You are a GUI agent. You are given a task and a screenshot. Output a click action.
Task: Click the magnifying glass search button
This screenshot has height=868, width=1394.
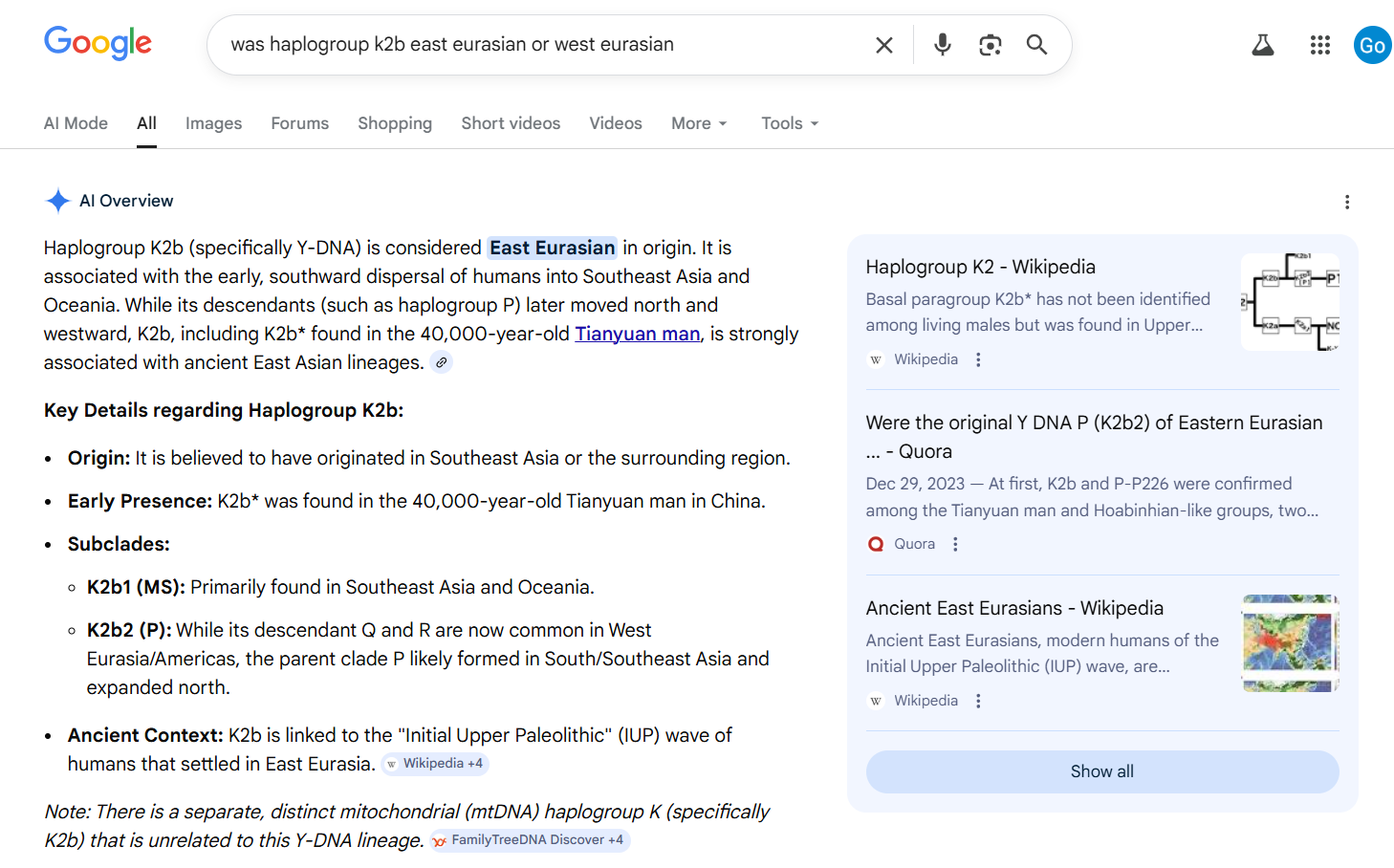[1036, 45]
